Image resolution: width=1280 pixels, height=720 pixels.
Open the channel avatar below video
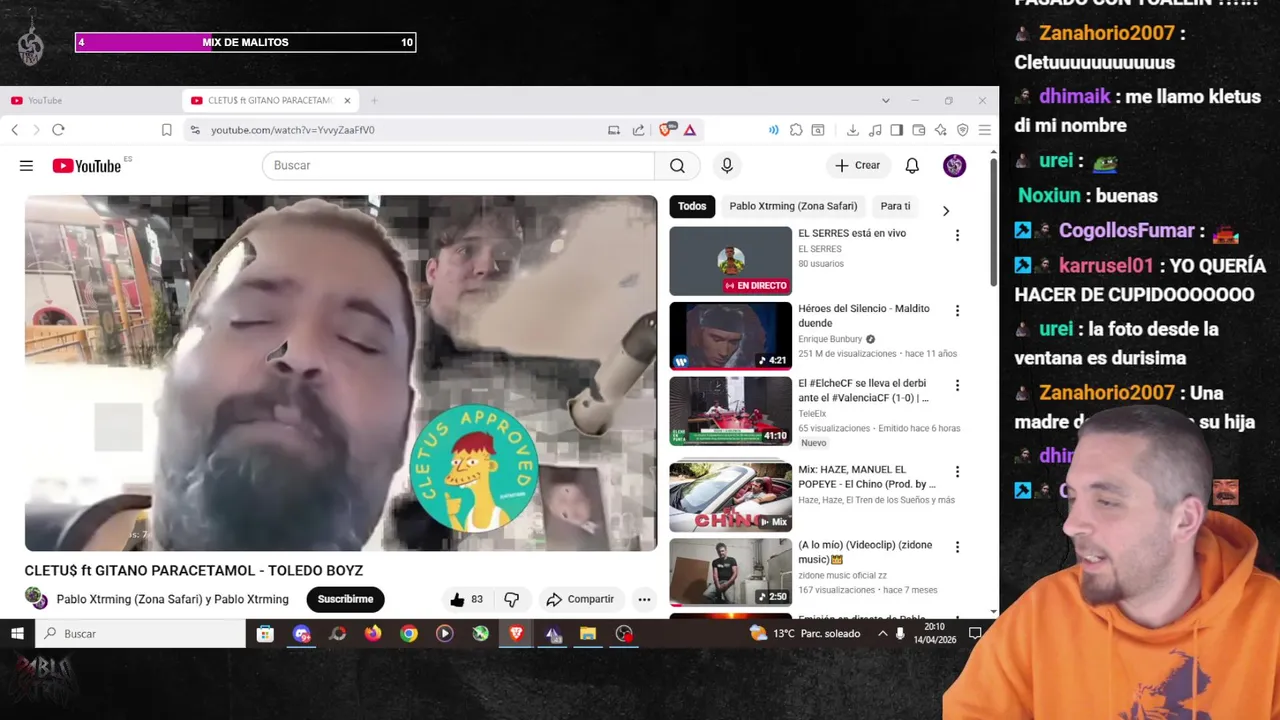point(36,599)
